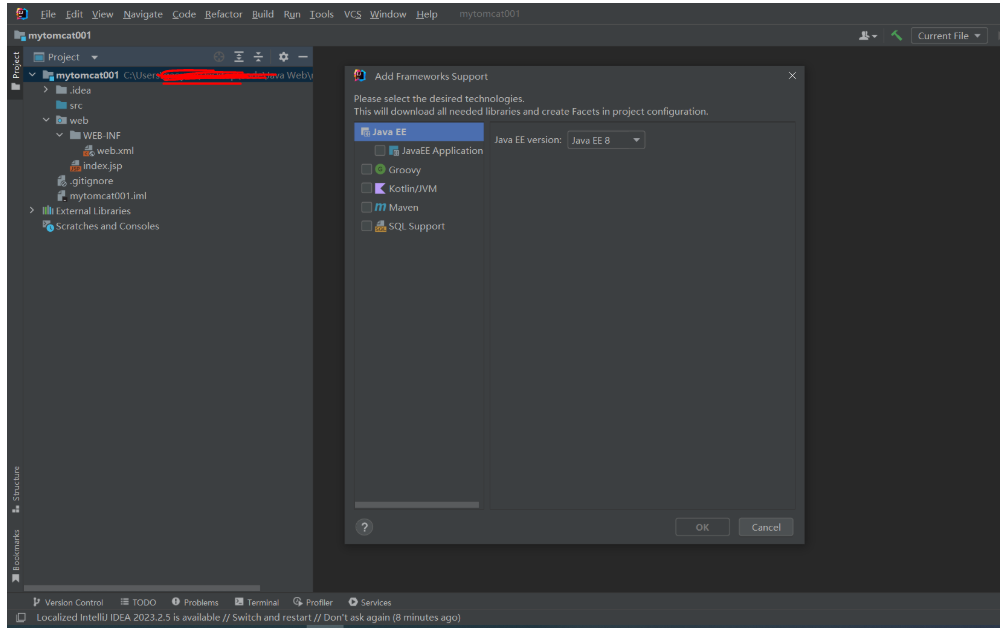Expand the .idea folder
Image resolution: width=1000 pixels, height=628 pixels.
pyautogui.click(x=46, y=90)
